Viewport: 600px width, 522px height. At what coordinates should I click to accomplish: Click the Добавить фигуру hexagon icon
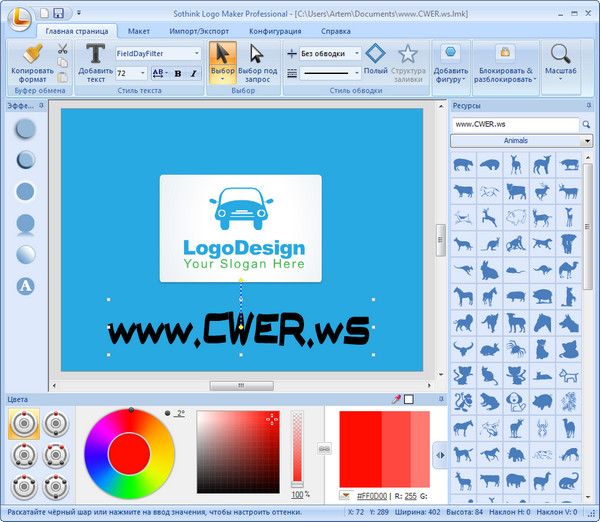coord(451,53)
